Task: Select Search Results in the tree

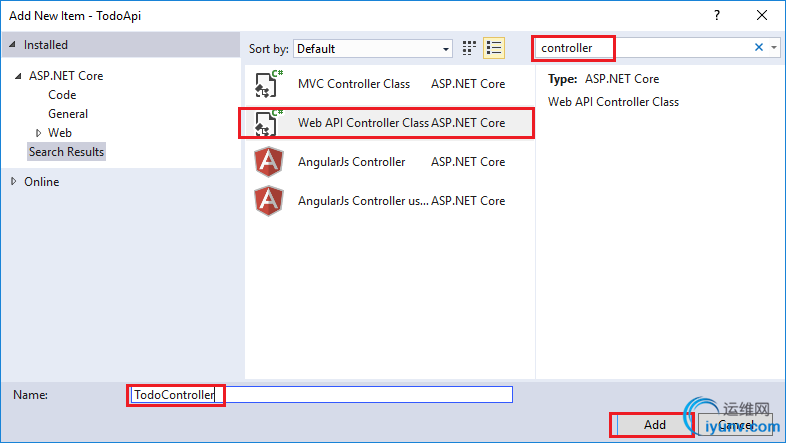Action: pyautogui.click(x=66, y=152)
